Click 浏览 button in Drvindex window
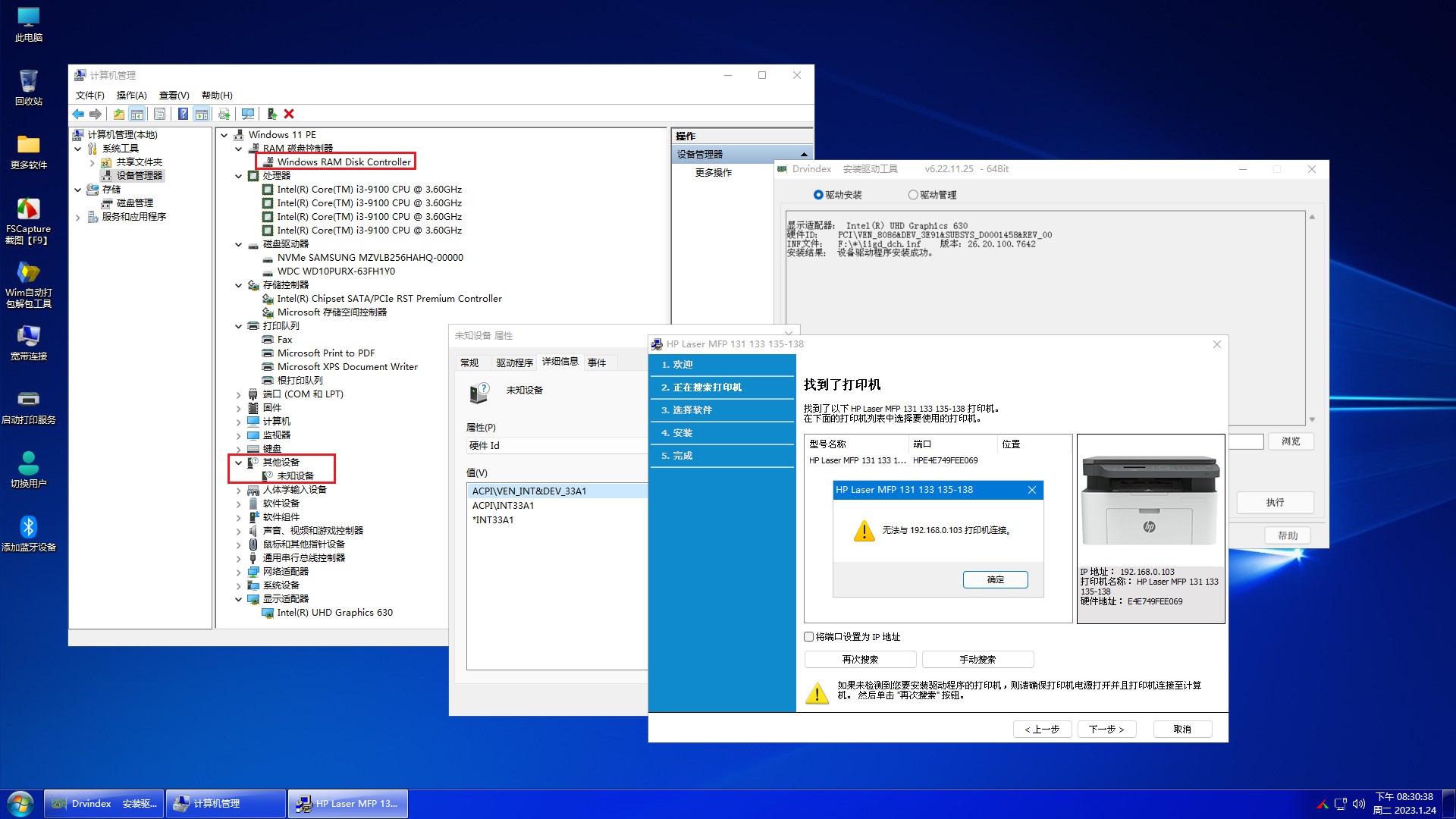 click(1290, 441)
